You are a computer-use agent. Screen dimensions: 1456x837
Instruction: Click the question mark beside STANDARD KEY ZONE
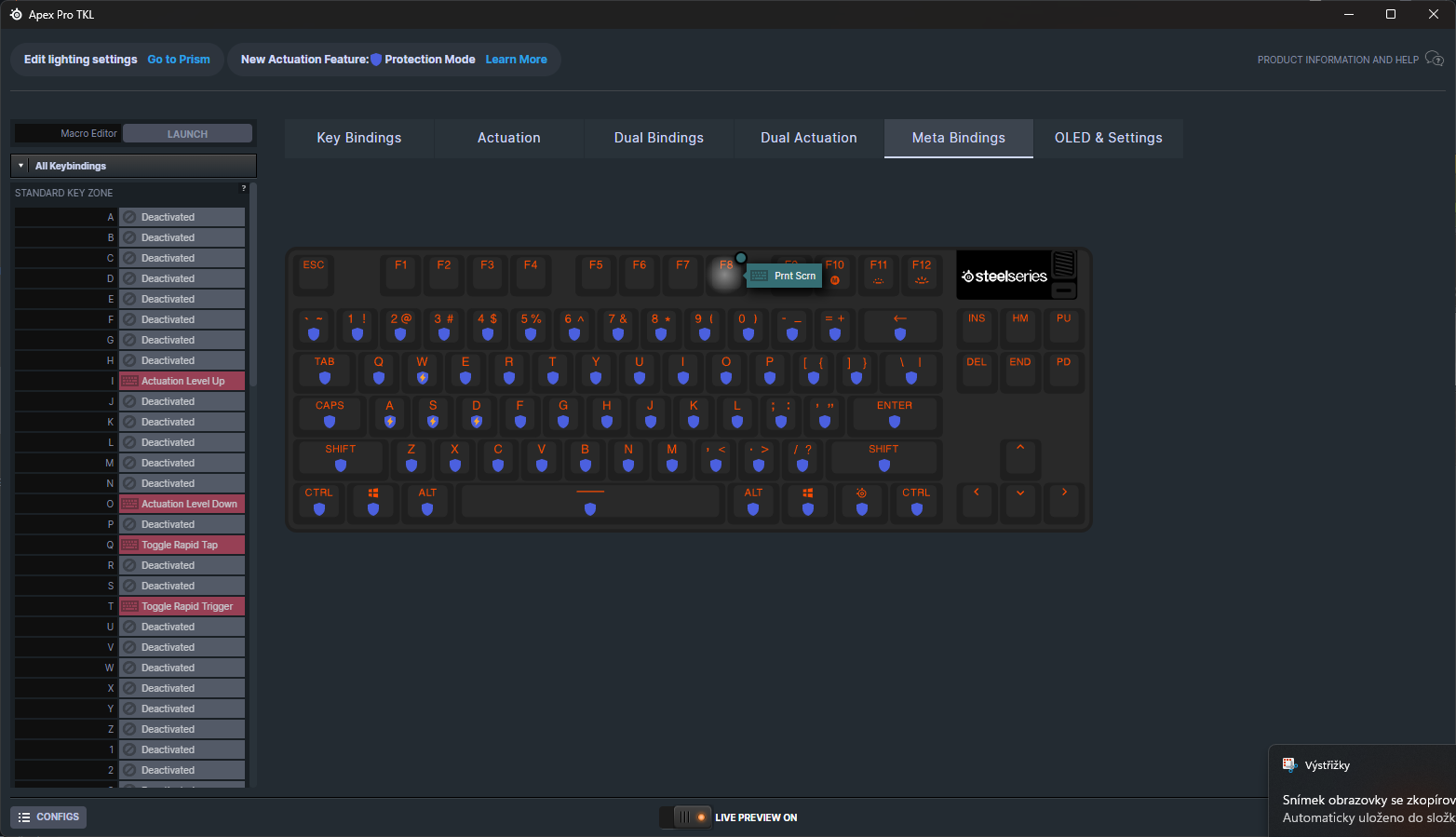pyautogui.click(x=243, y=188)
